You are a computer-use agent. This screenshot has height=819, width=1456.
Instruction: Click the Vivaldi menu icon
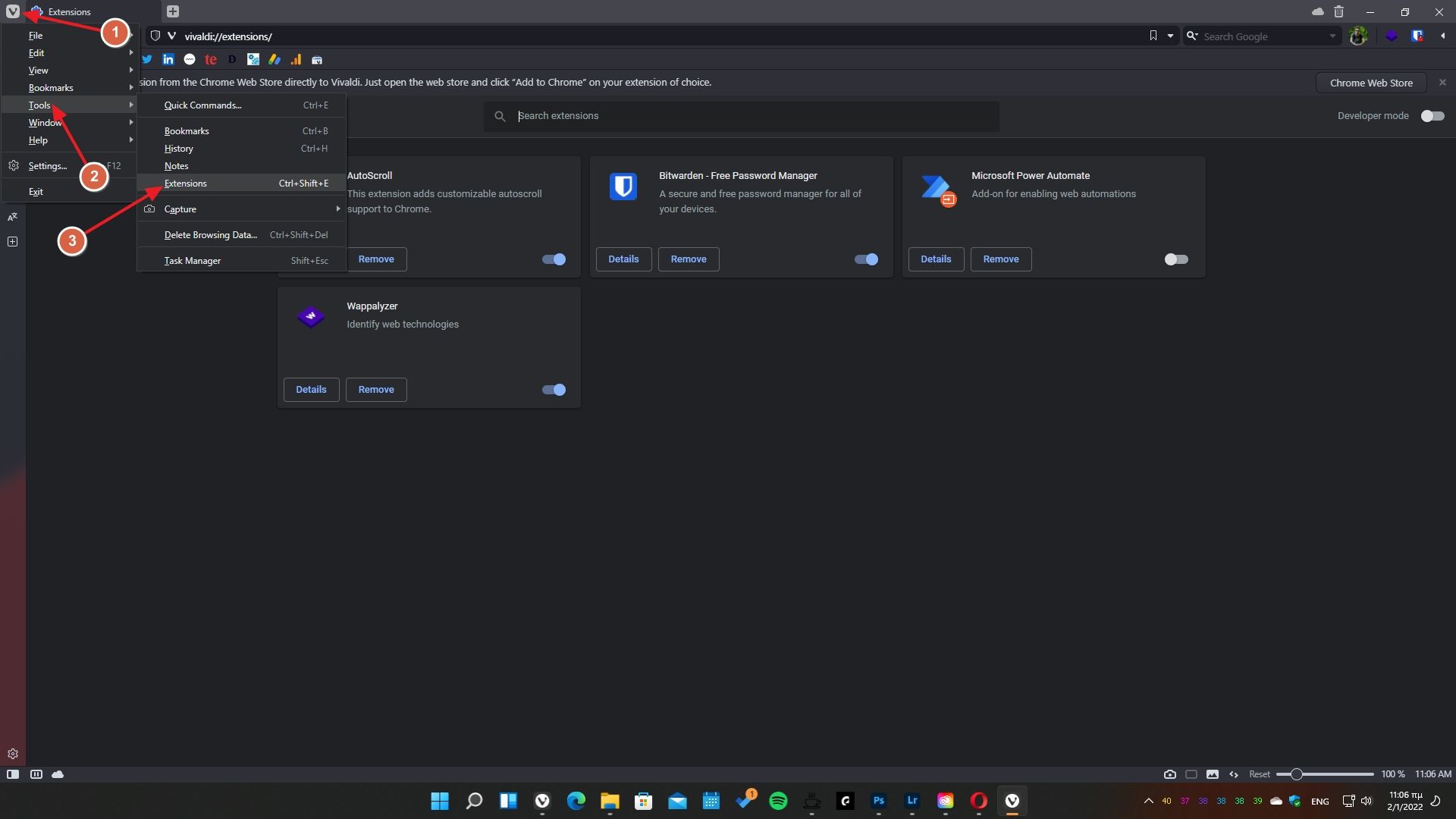[13, 11]
